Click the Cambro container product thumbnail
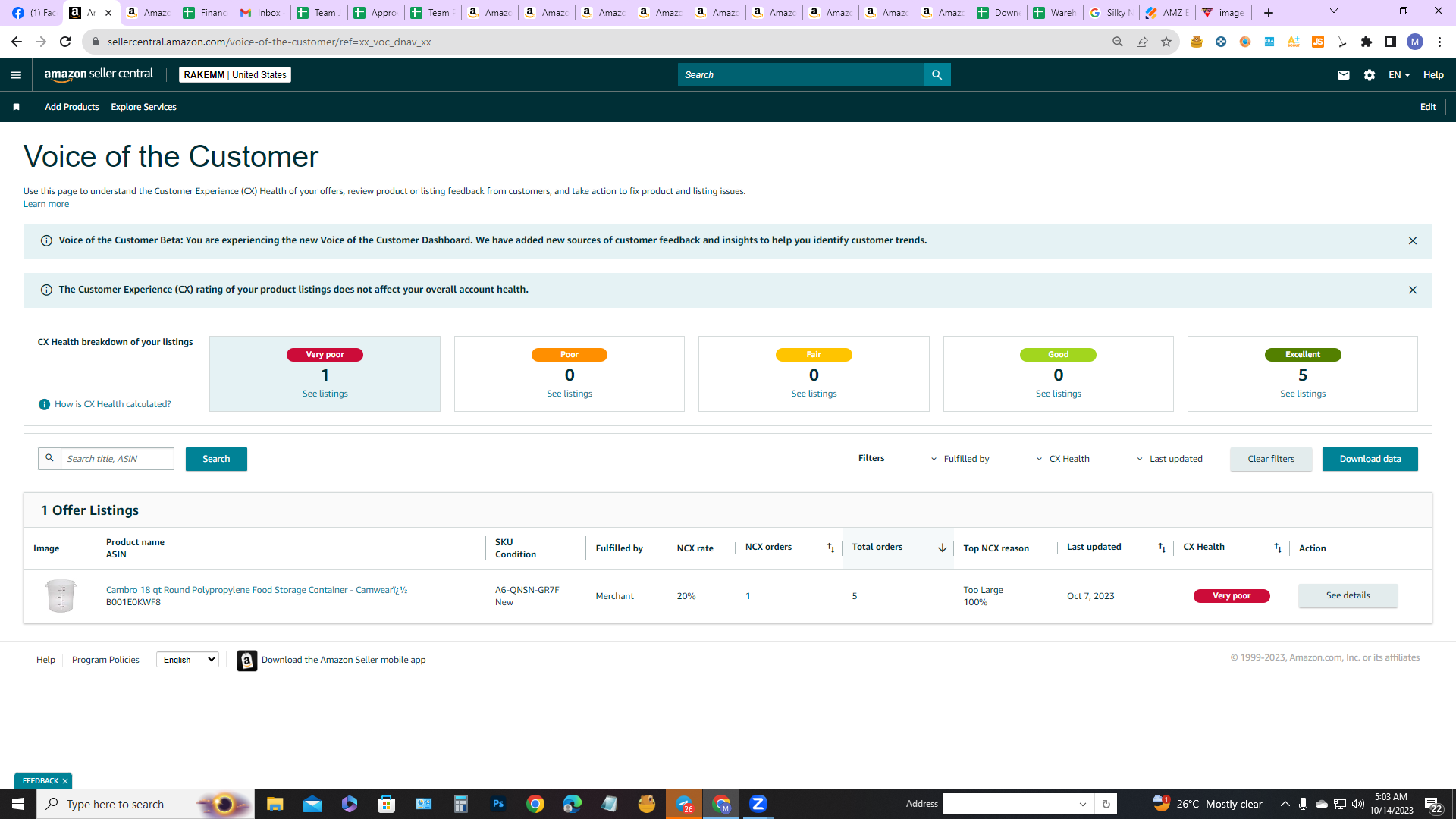Screen dimensions: 1456x819 click(x=61, y=595)
